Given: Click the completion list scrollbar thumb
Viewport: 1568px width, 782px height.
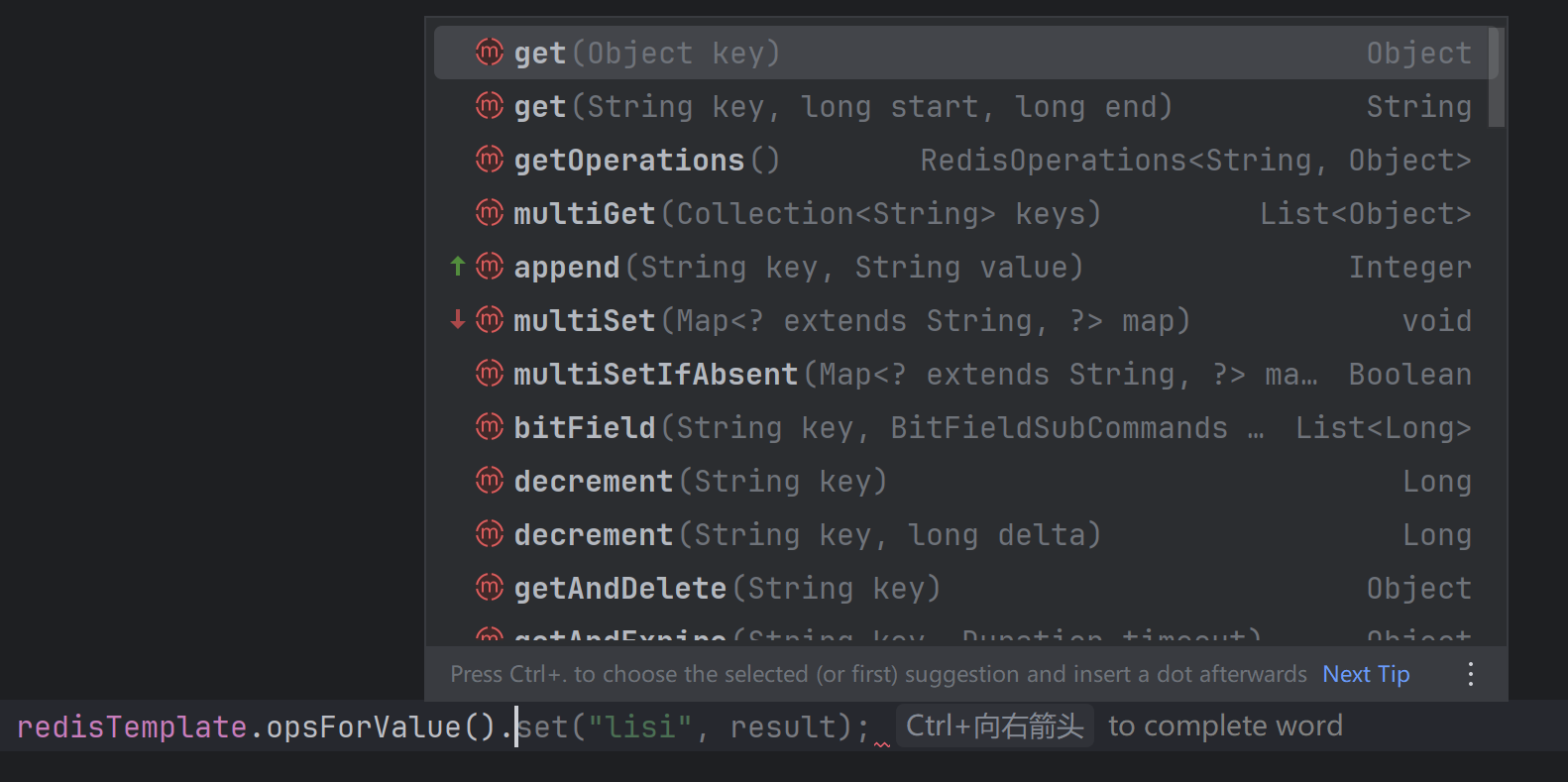Looking at the screenshot, I should click(x=1497, y=77).
